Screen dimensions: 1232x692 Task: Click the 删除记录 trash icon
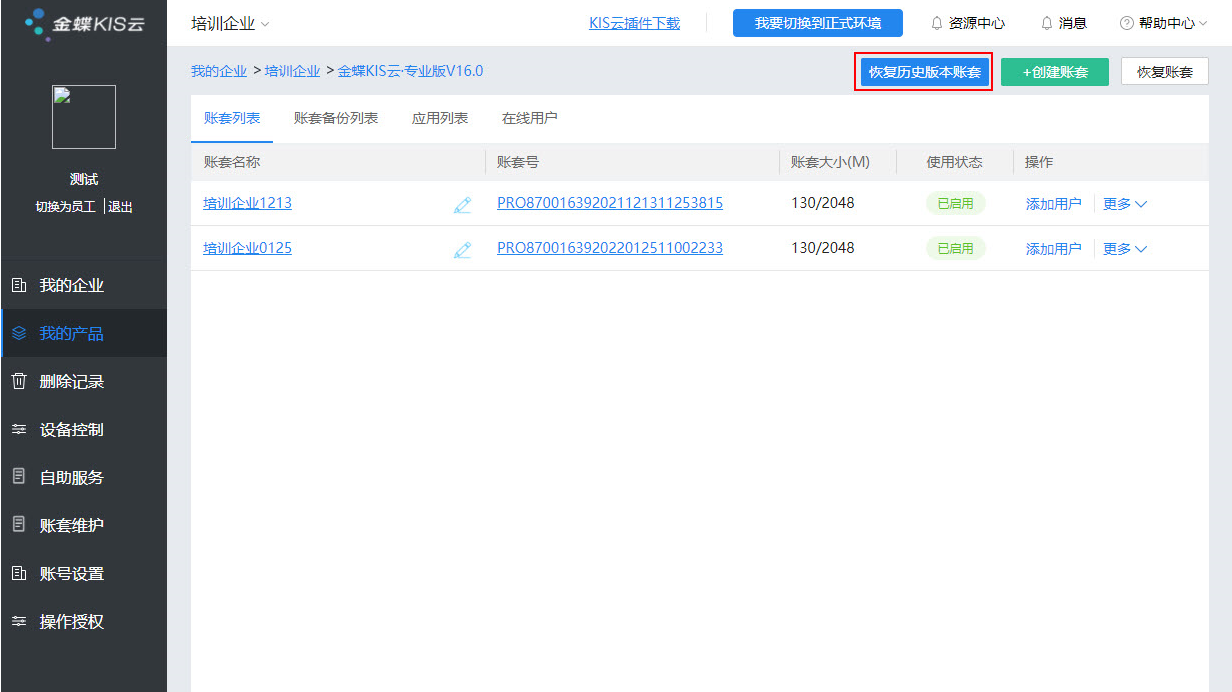[x=18, y=381]
